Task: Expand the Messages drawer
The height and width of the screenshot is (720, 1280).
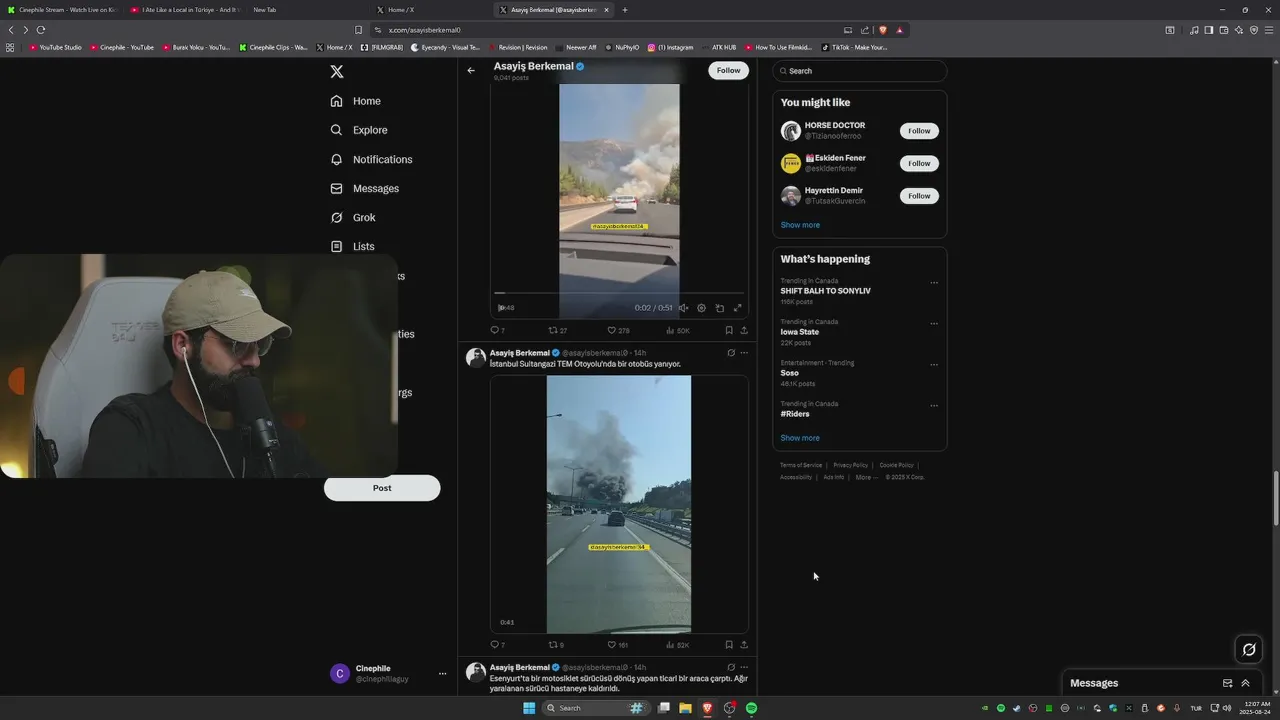Action: click(x=1245, y=683)
